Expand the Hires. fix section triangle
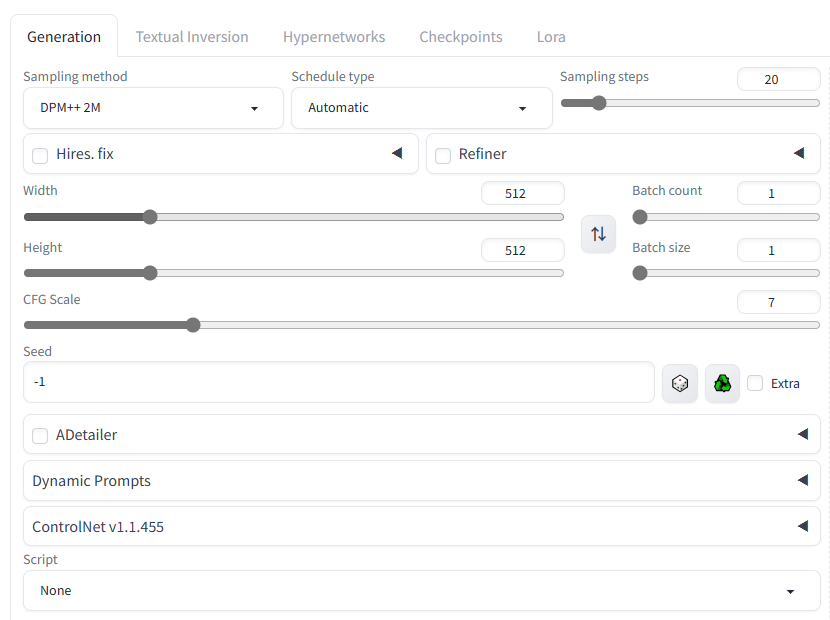 397,154
